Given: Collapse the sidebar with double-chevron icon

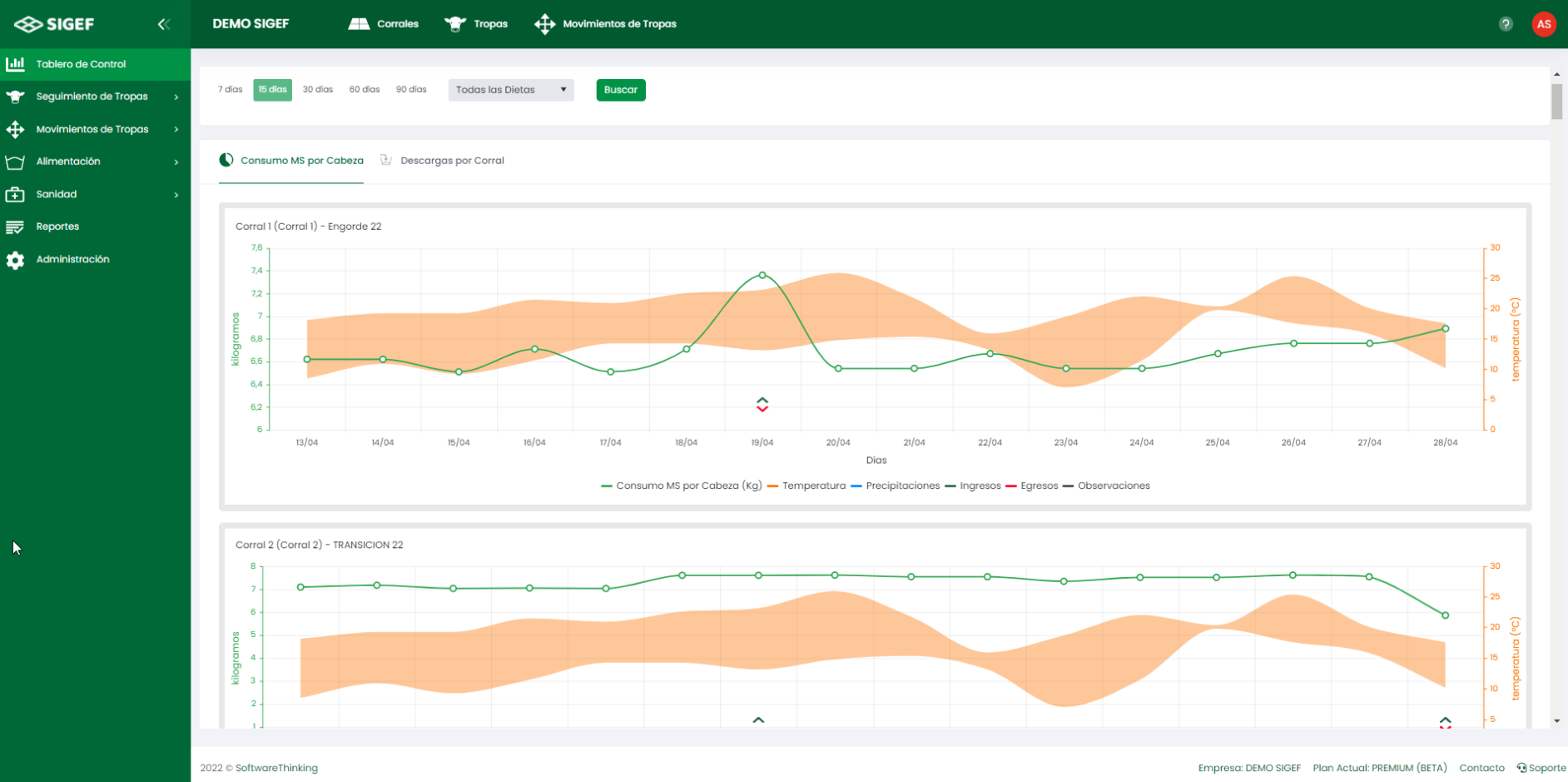Looking at the screenshot, I should pos(163,24).
